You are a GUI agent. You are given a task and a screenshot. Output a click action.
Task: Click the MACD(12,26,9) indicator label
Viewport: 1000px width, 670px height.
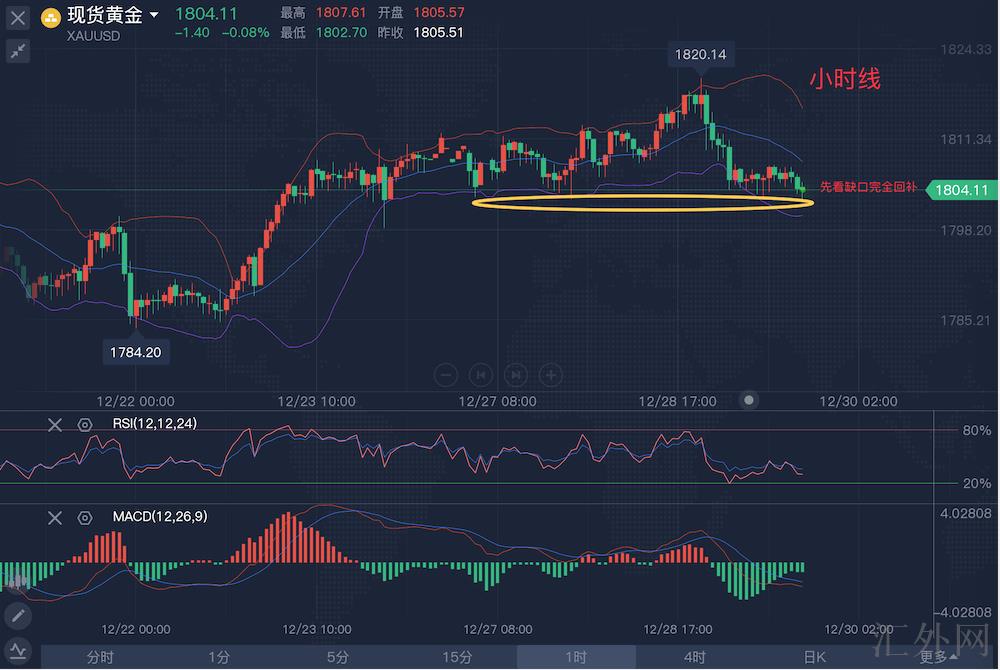pyautogui.click(x=159, y=516)
